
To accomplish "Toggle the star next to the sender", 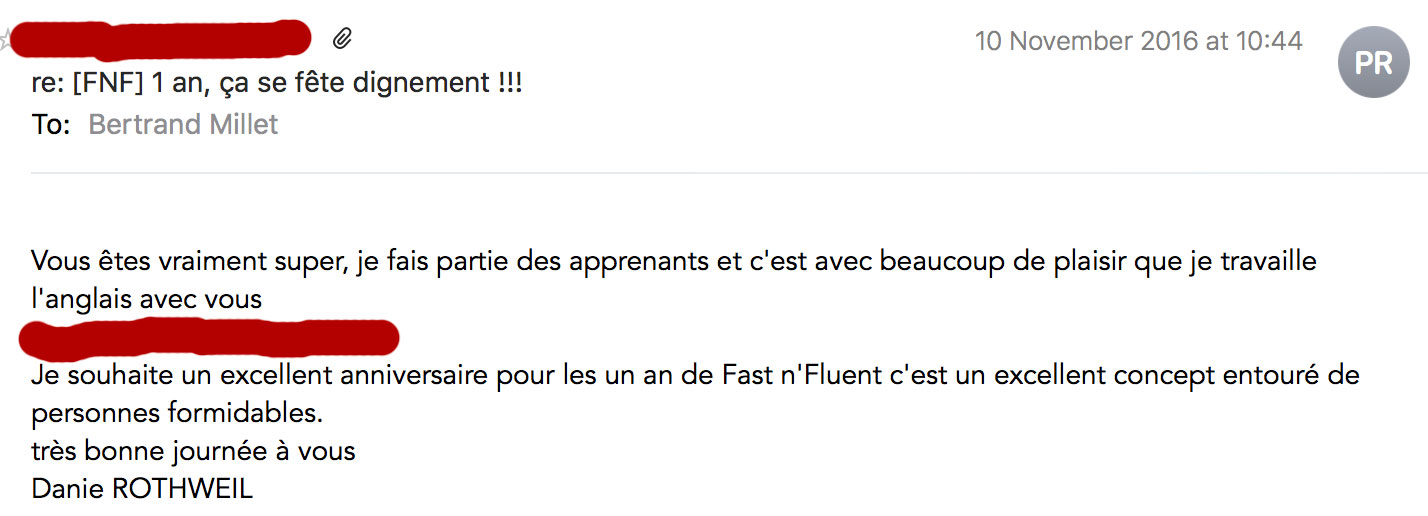I will coord(3,40).
